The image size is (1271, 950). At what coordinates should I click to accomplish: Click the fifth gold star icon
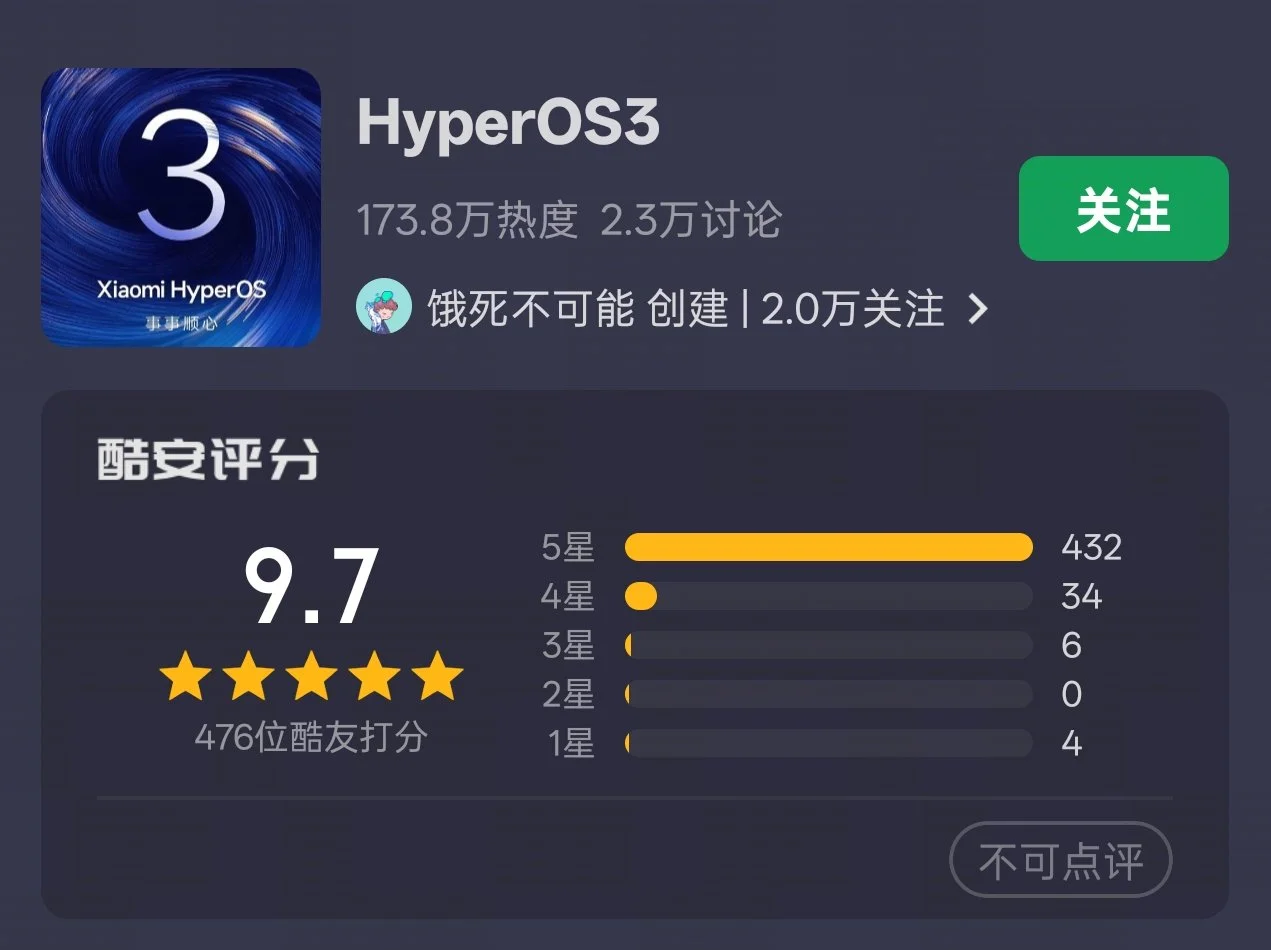click(437, 678)
